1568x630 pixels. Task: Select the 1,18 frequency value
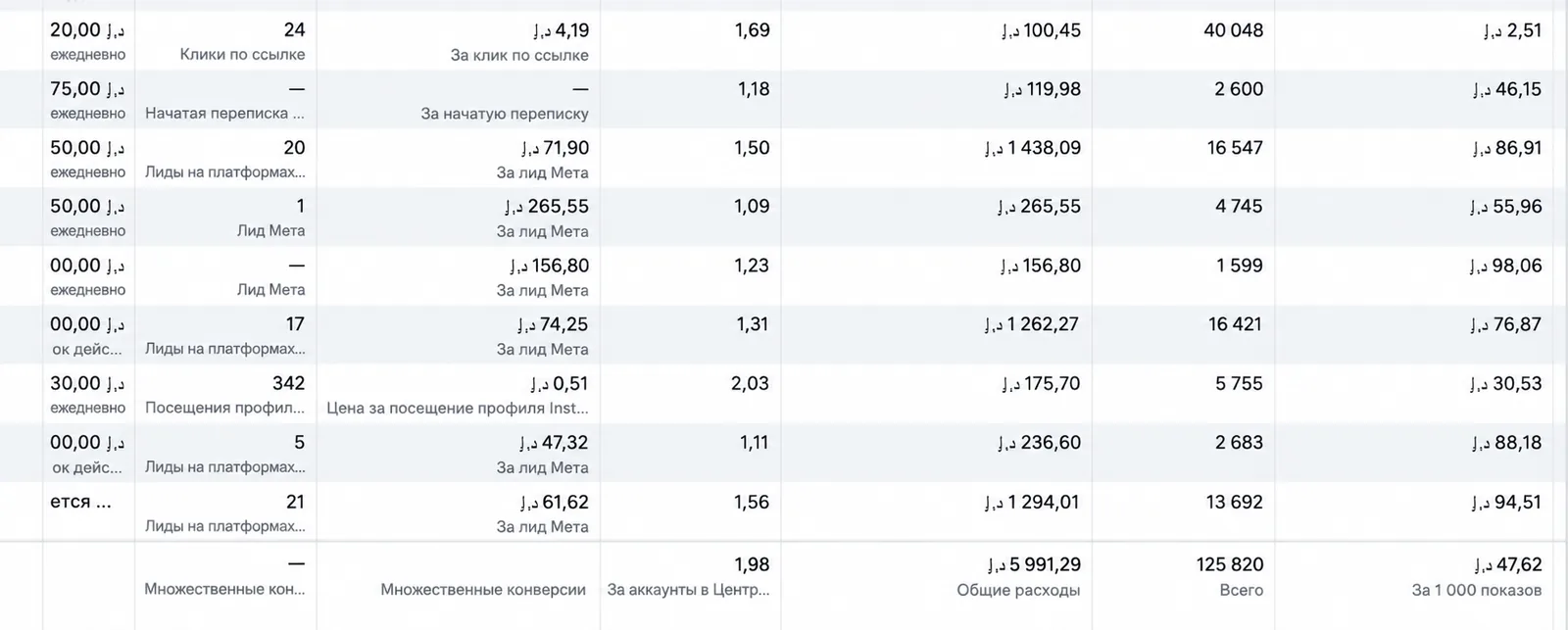click(754, 89)
